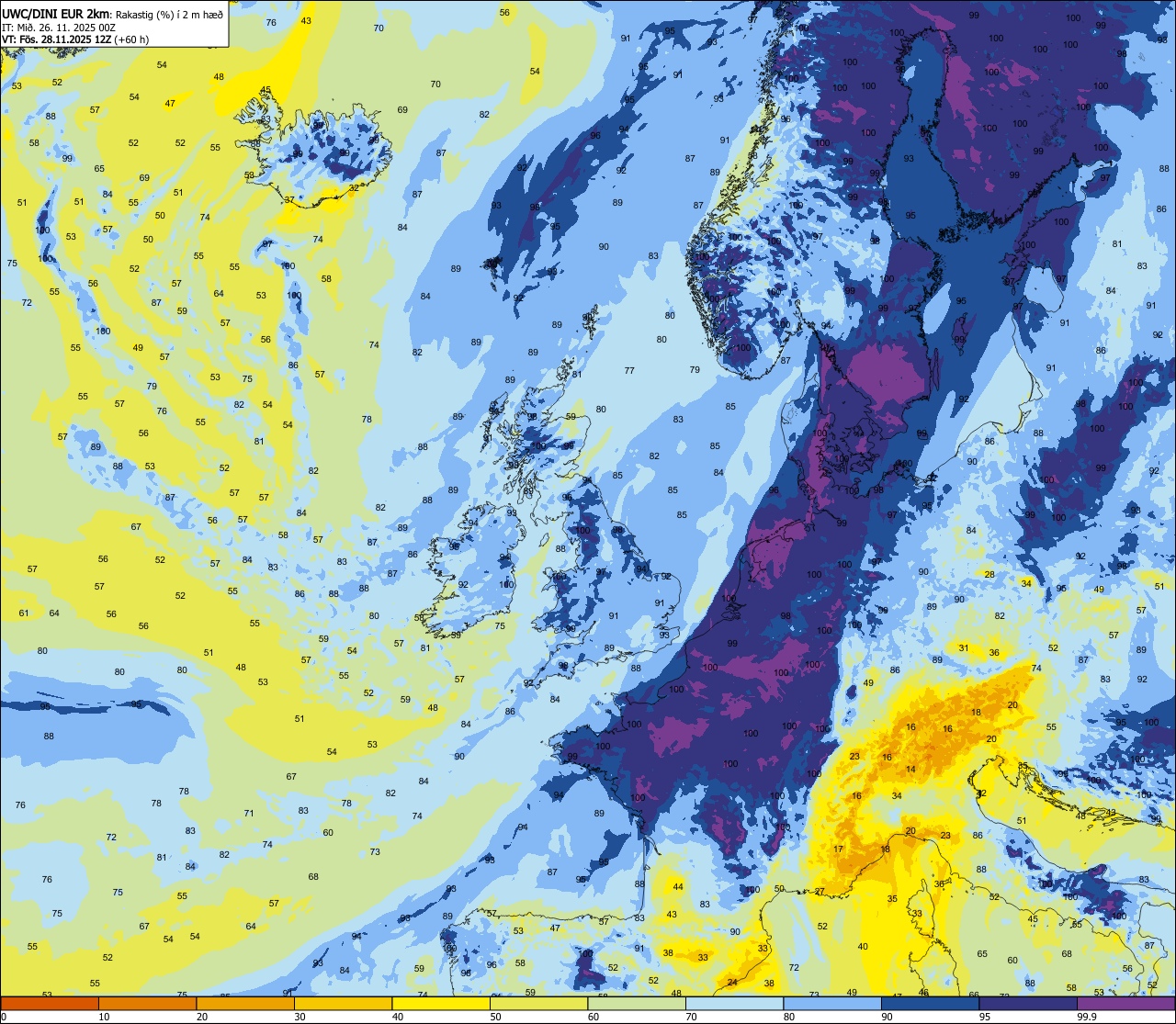Click the '30' tick label on legend scale
Viewport: 1176px width, 1024px height.
[300, 1017]
